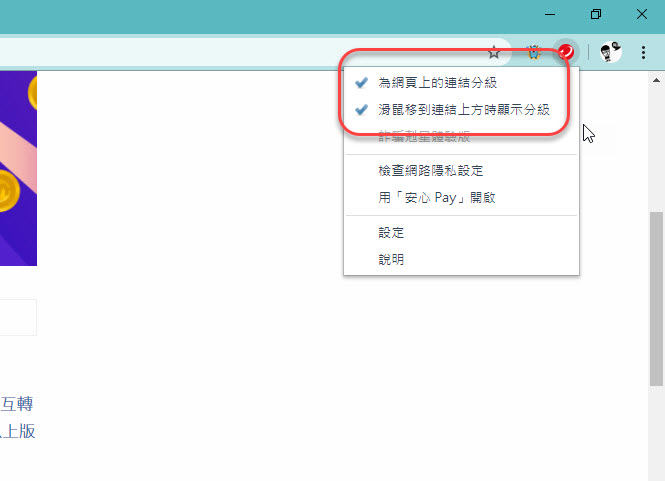665x481 pixels.
Task: Open the yellow bug-shaped extension icon
Action: coord(534,53)
